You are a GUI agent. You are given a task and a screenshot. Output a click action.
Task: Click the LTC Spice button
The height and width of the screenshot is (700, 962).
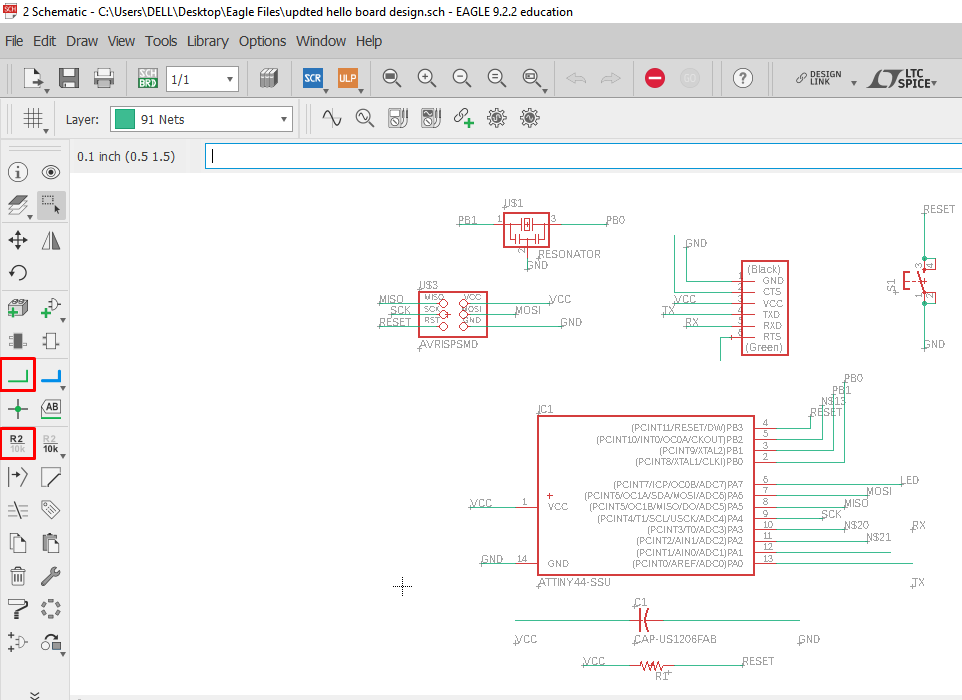click(x=902, y=79)
